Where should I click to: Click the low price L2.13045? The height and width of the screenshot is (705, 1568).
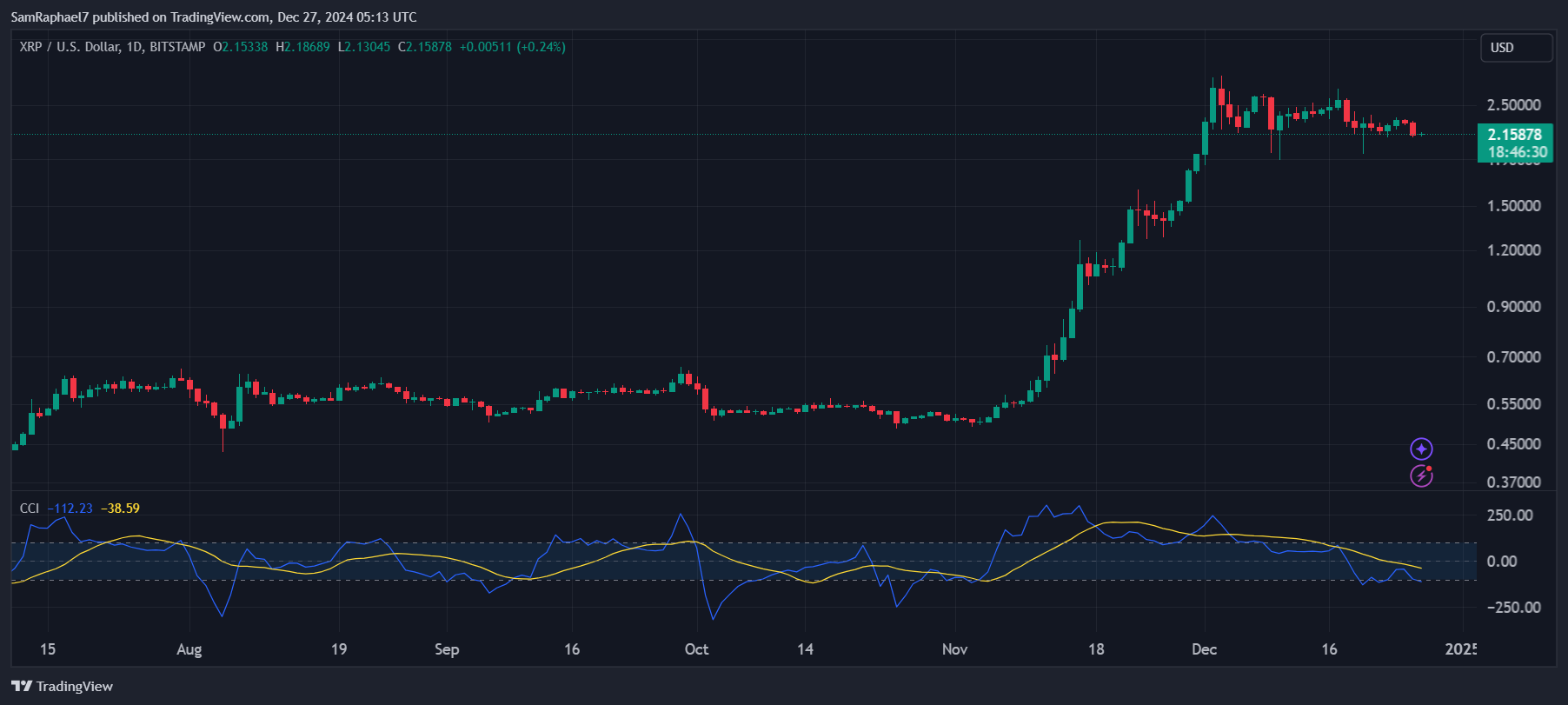(x=364, y=47)
